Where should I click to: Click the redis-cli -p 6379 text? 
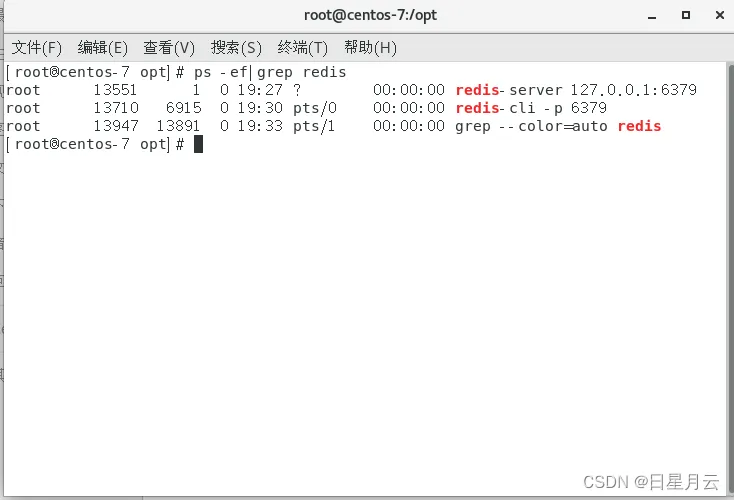(x=531, y=109)
